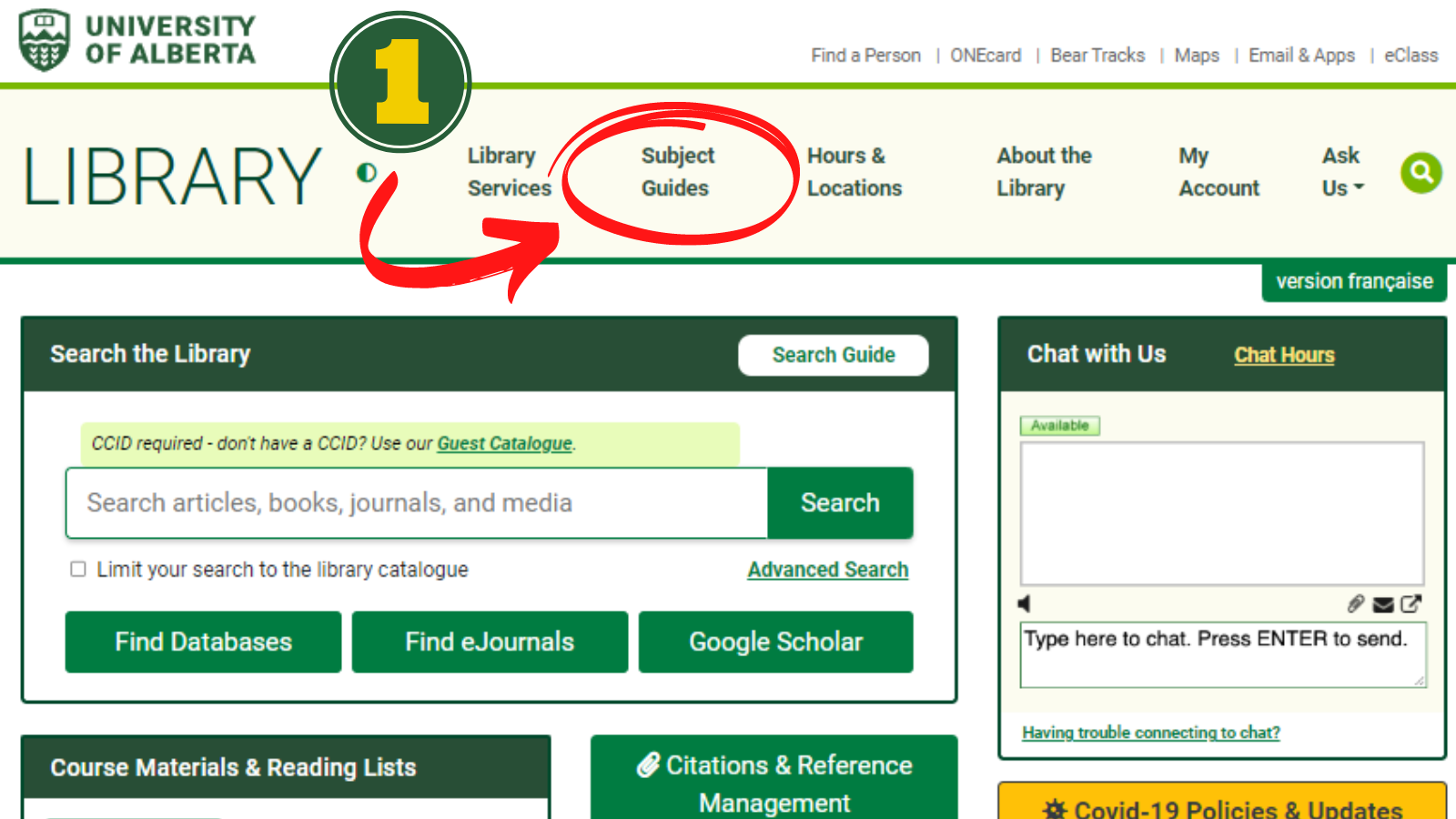Click the Course Materials & Reading Lists heading
This screenshot has height=819, width=1456.
(x=233, y=767)
